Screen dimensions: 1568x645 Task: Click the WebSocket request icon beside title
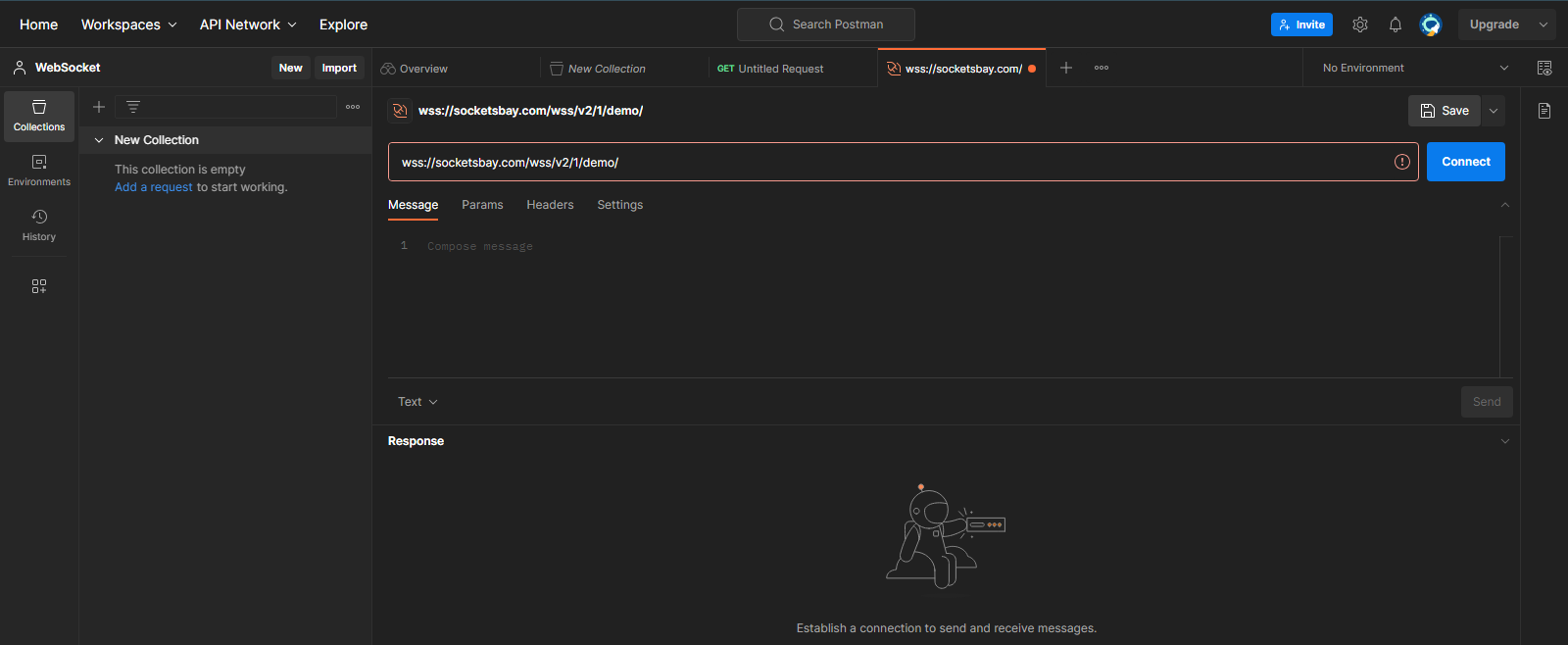[400, 111]
